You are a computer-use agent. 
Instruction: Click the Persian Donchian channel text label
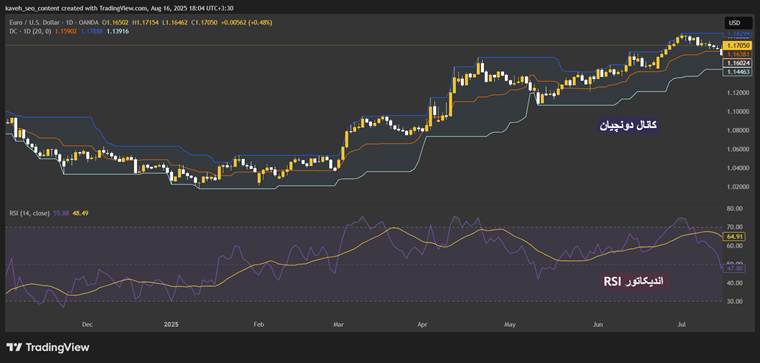(x=629, y=125)
